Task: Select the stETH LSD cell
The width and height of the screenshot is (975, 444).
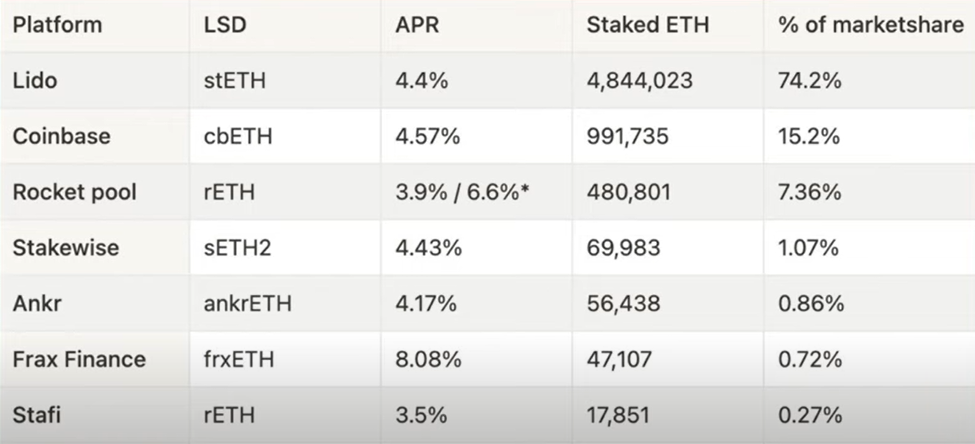Action: tap(234, 81)
